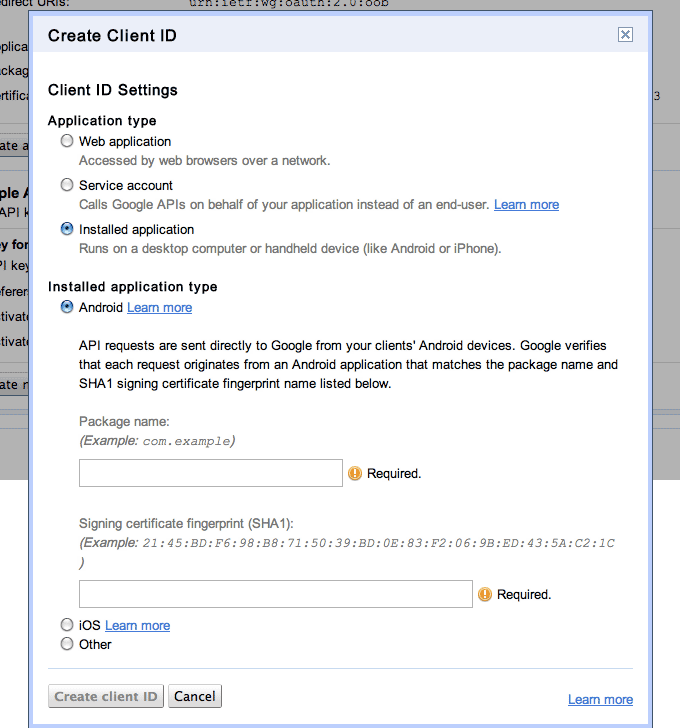Close the Create Client ID dialog
680x728 pixels.
click(625, 35)
